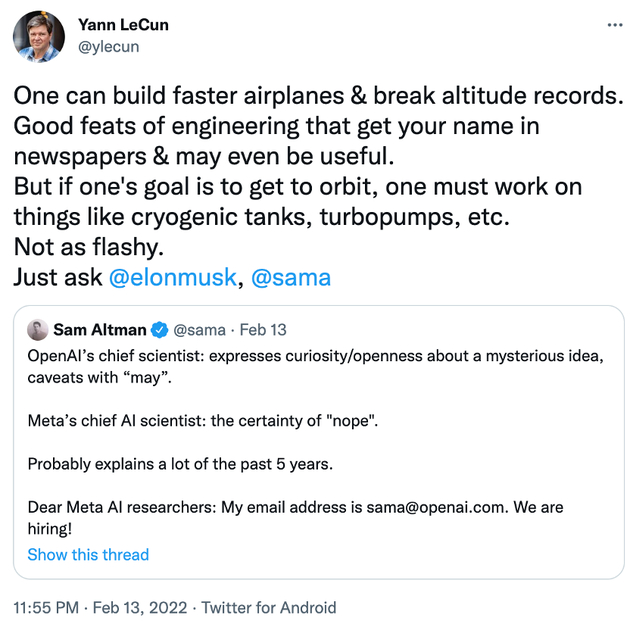Click the blue verified badge beside Sam Altman
This screenshot has width=630, height=624.
click(159, 330)
